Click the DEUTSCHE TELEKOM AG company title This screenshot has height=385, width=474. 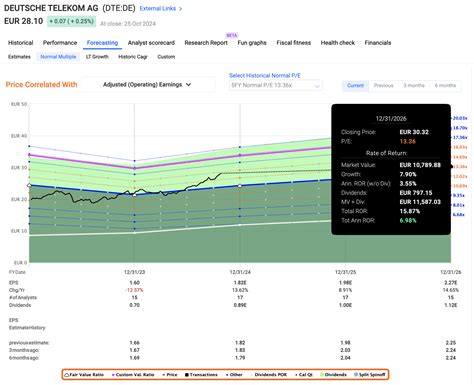tap(51, 8)
